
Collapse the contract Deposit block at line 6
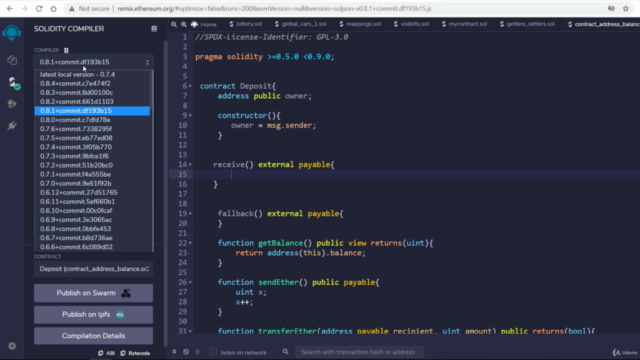coord(190,86)
